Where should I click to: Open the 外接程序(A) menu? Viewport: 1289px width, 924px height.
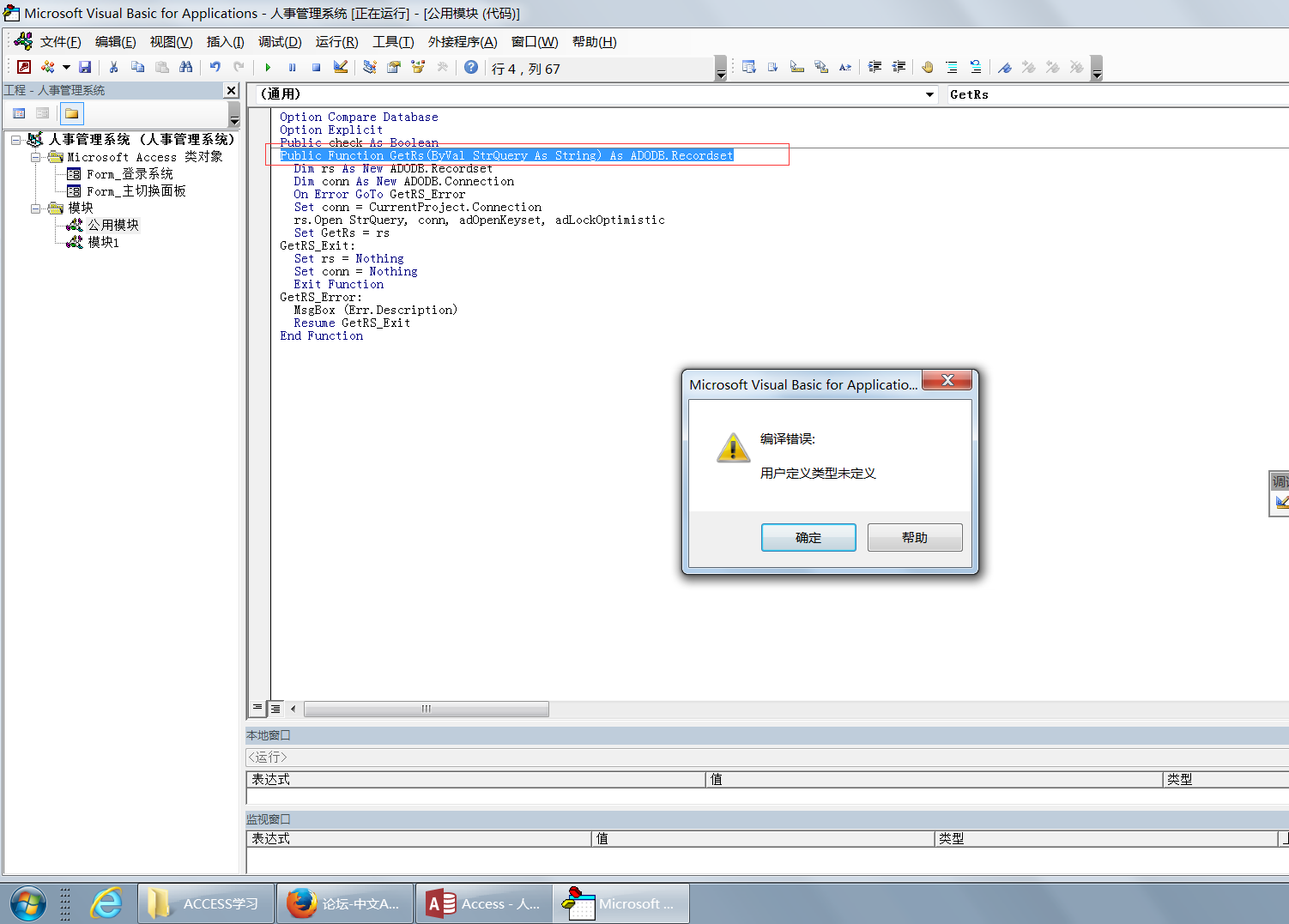pos(463,42)
